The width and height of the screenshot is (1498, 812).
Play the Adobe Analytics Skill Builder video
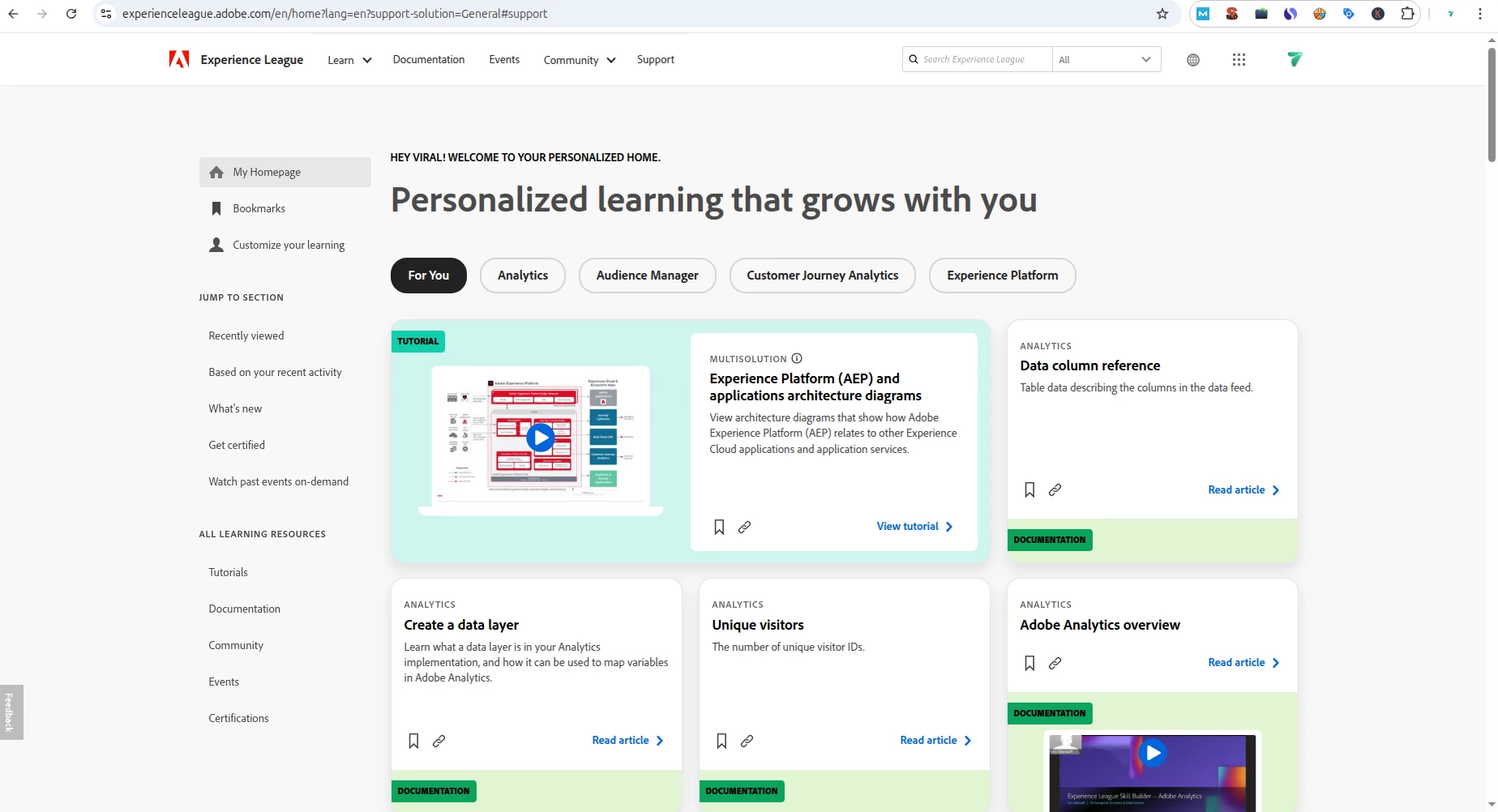click(1152, 753)
